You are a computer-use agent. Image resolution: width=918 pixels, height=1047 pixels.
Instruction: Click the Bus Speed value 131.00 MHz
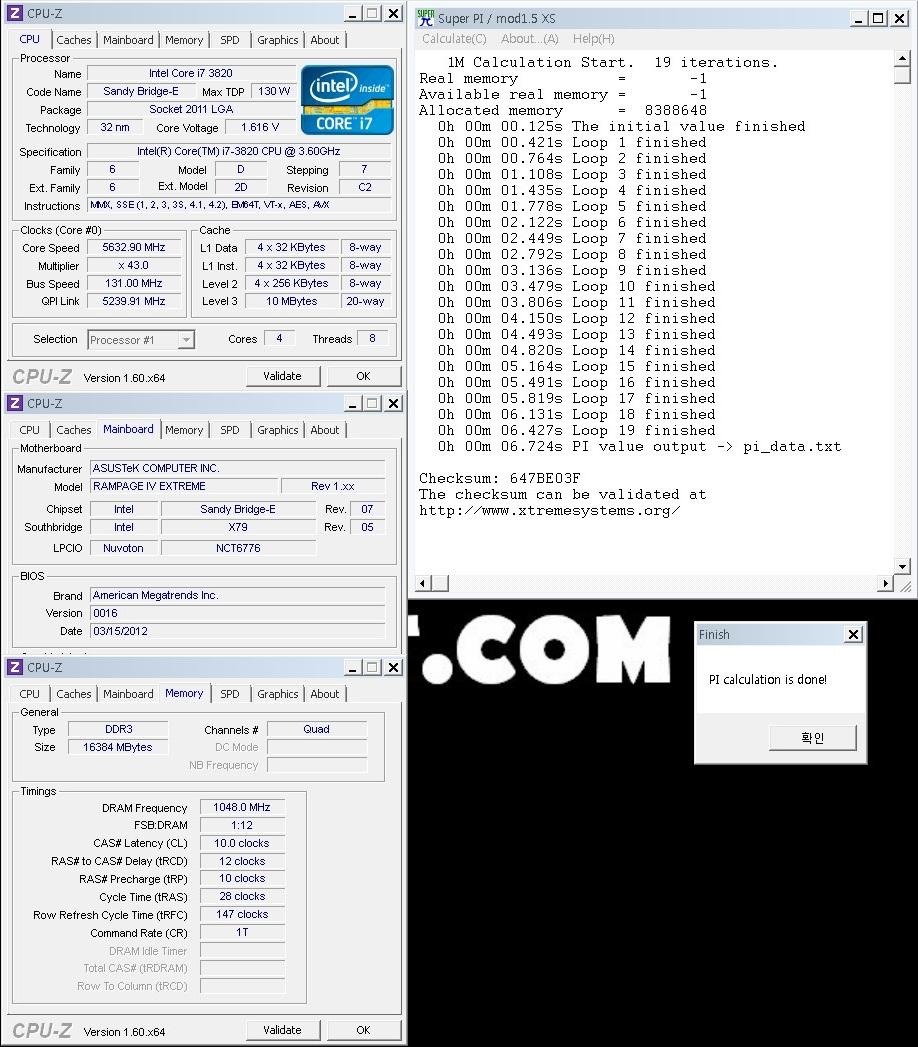coord(134,284)
